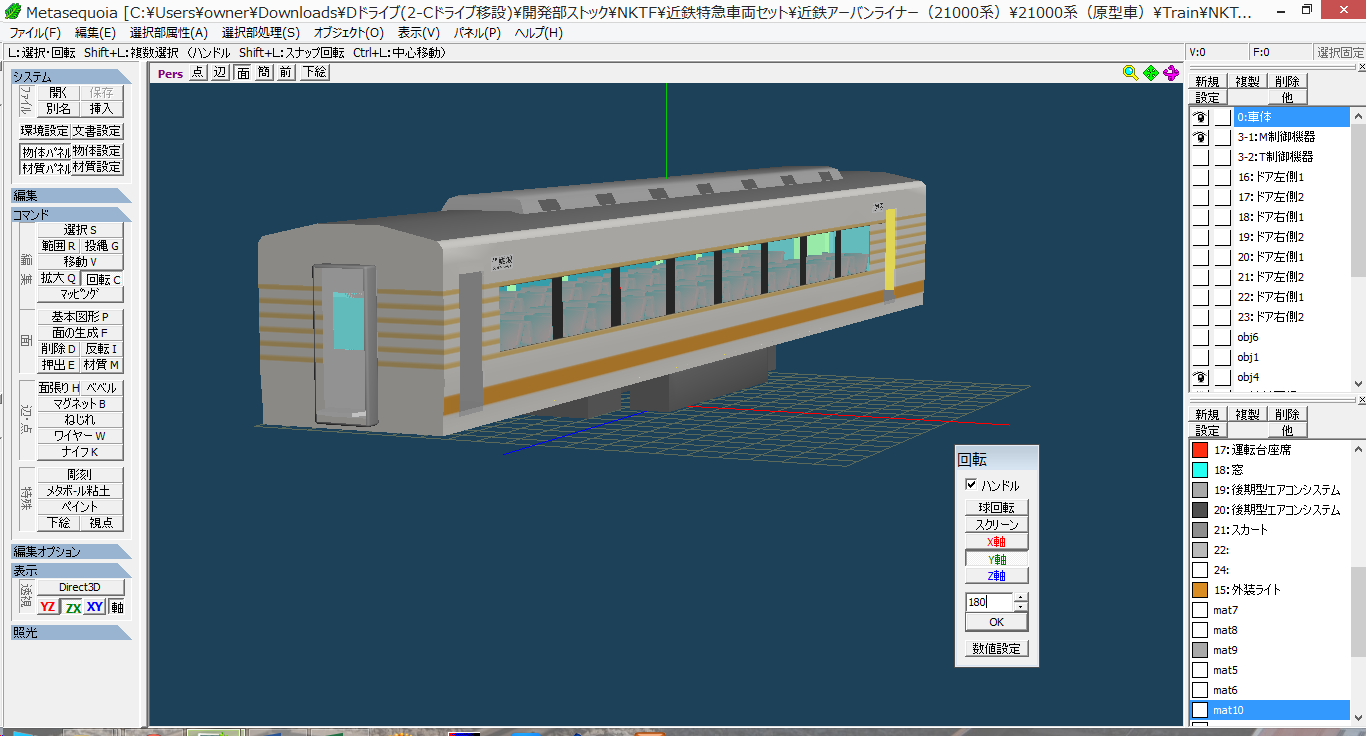Toggle the YZ axis lock button
Screen dimensions: 1366x736
[48, 607]
